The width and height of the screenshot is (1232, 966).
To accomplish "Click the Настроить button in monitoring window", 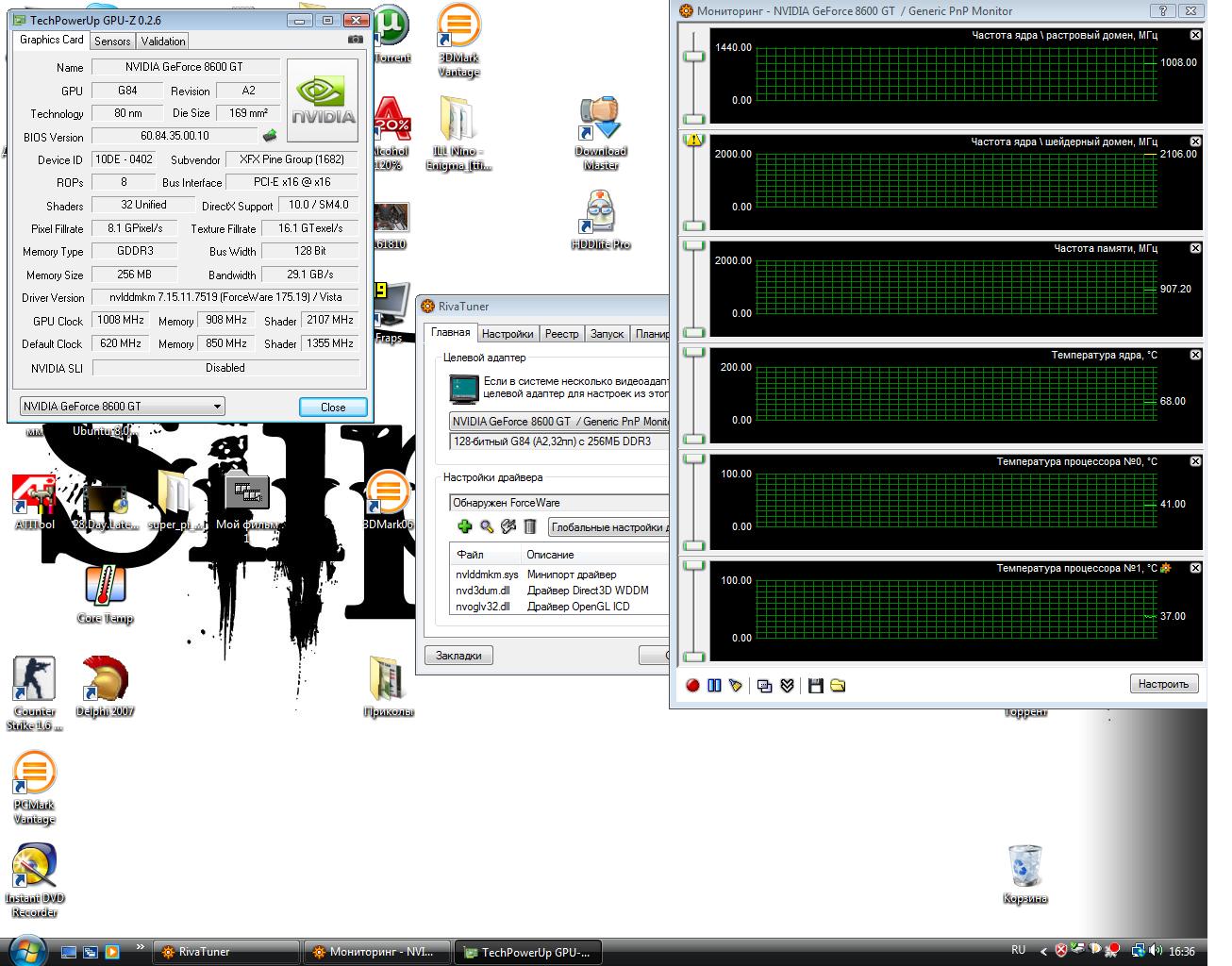I will pos(1163,684).
